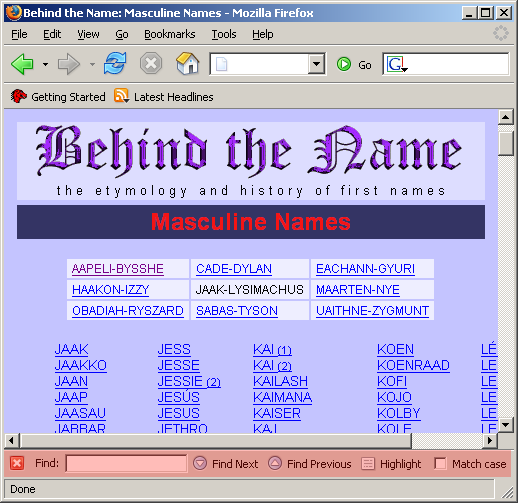This screenshot has height=503, width=518.
Task: Click the JESSIE (2) name link
Action: point(189,381)
